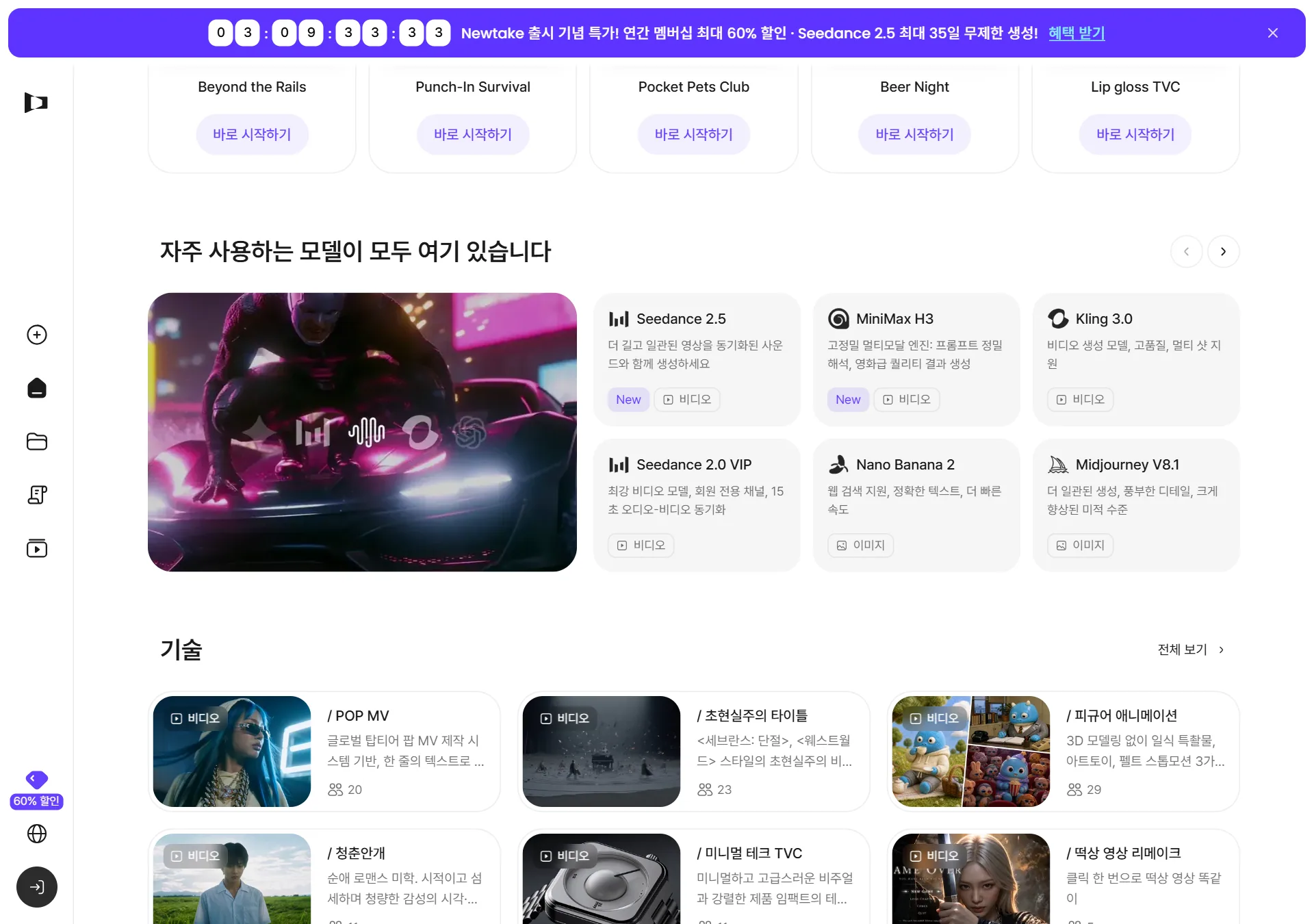
Task: Click the 이미지 tag on Midjourney V8.1
Action: tap(1081, 546)
